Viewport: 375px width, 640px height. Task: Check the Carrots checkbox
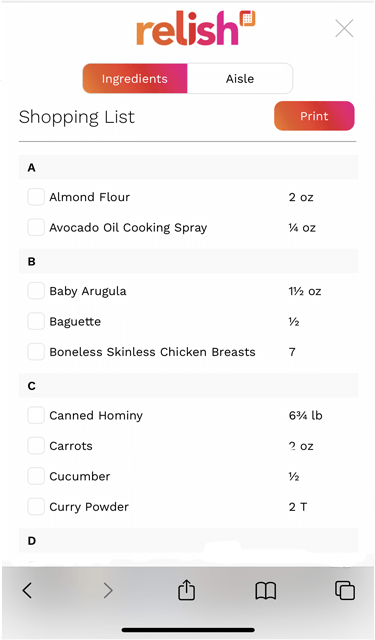coord(36,446)
